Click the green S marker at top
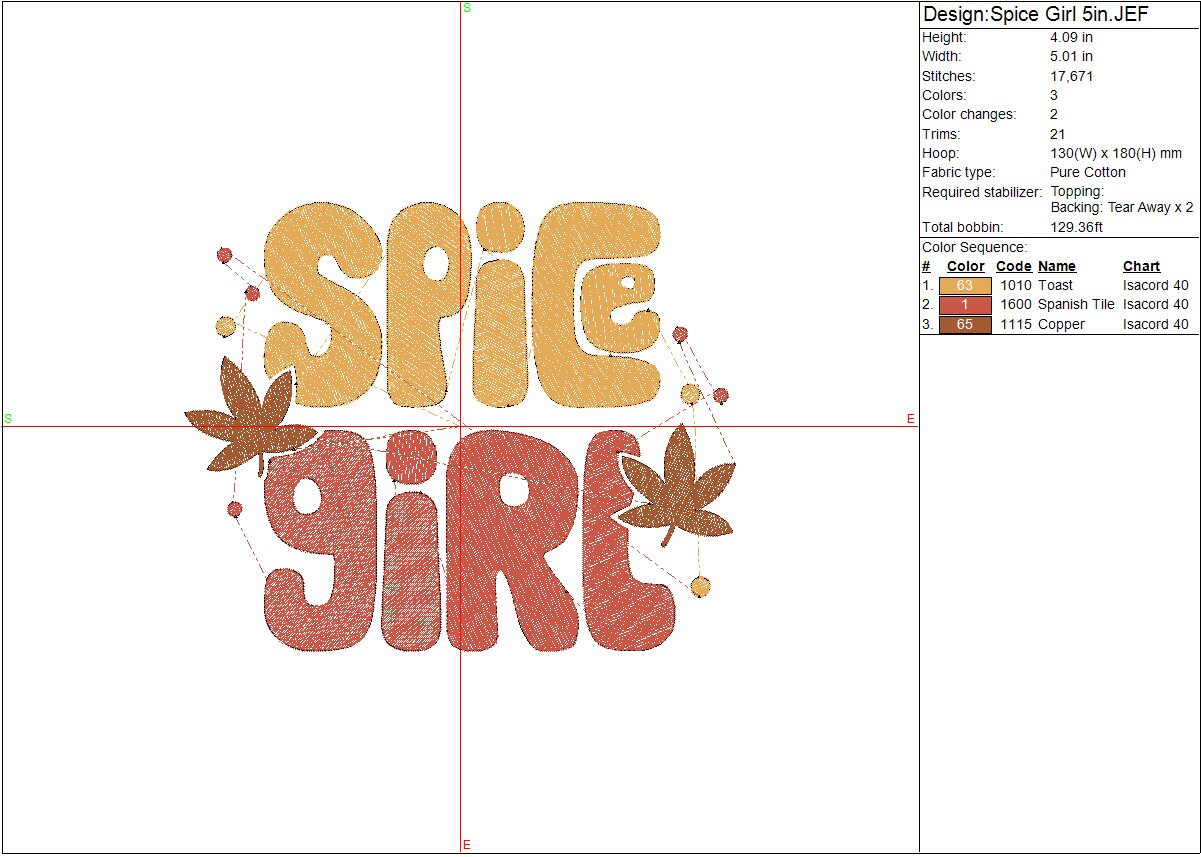This screenshot has width=1201, height=857. click(467, 8)
